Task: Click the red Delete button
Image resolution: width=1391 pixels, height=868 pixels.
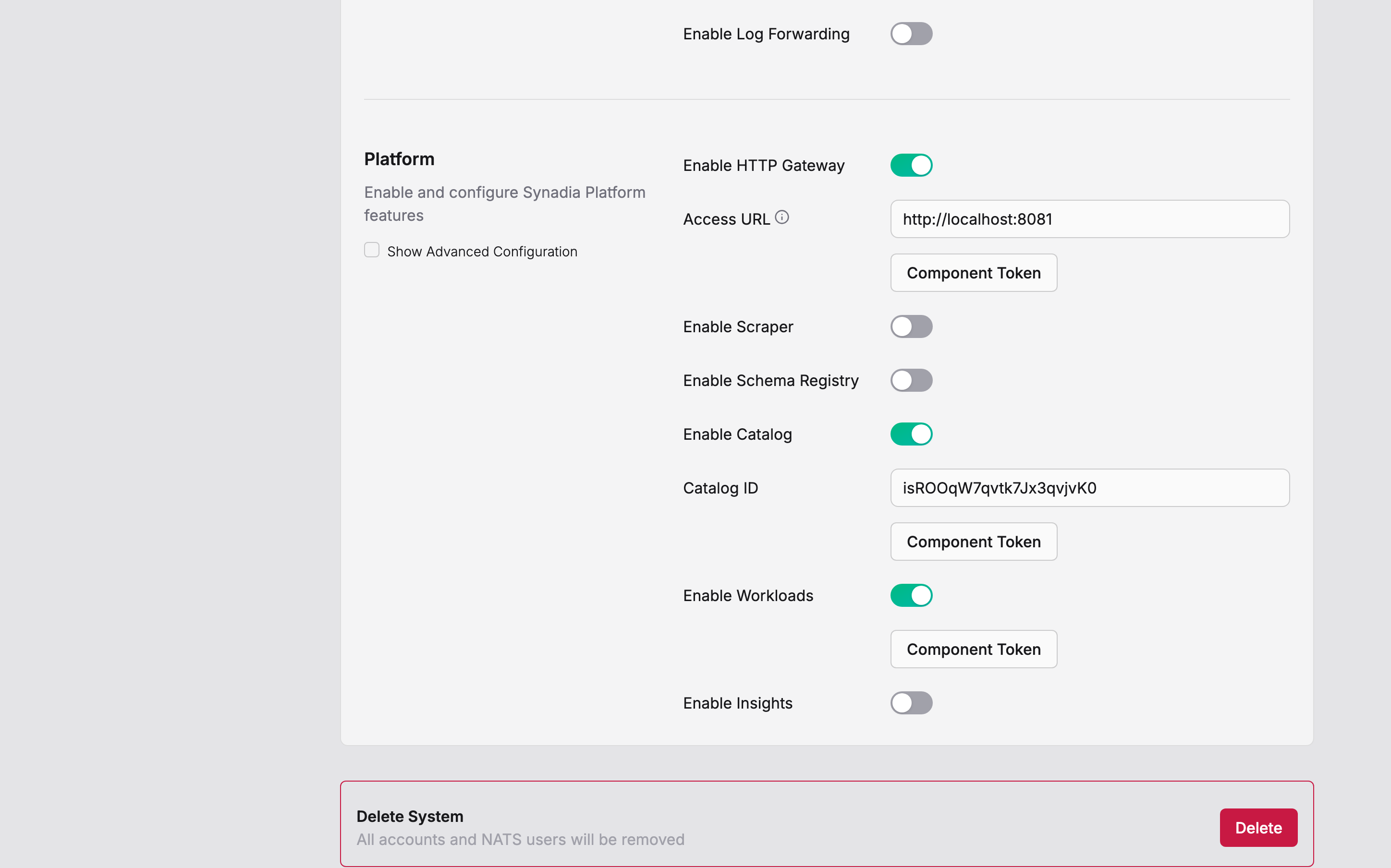Action: coord(1258,828)
